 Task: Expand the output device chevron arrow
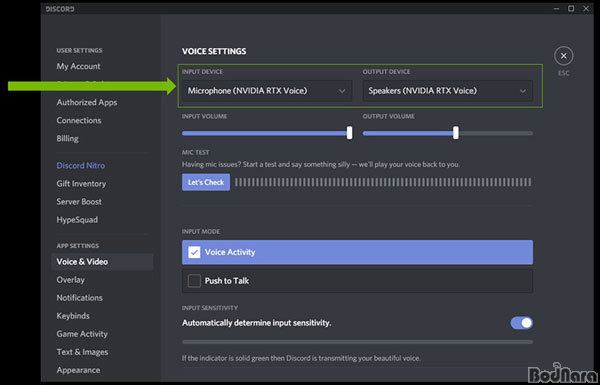click(x=522, y=91)
